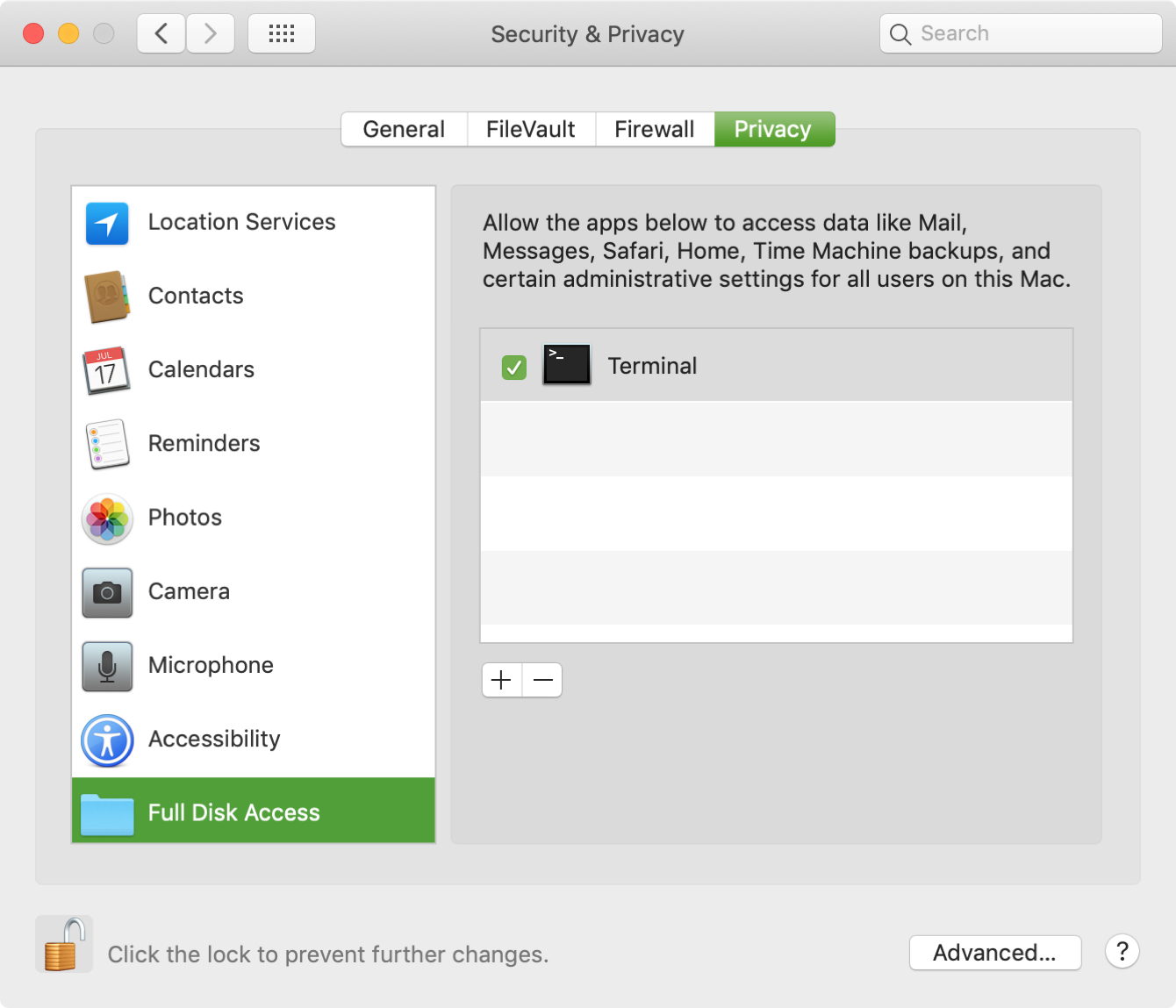Remove selected app with minus button
Viewport: 1176px width, 1008px height.
tap(542, 680)
